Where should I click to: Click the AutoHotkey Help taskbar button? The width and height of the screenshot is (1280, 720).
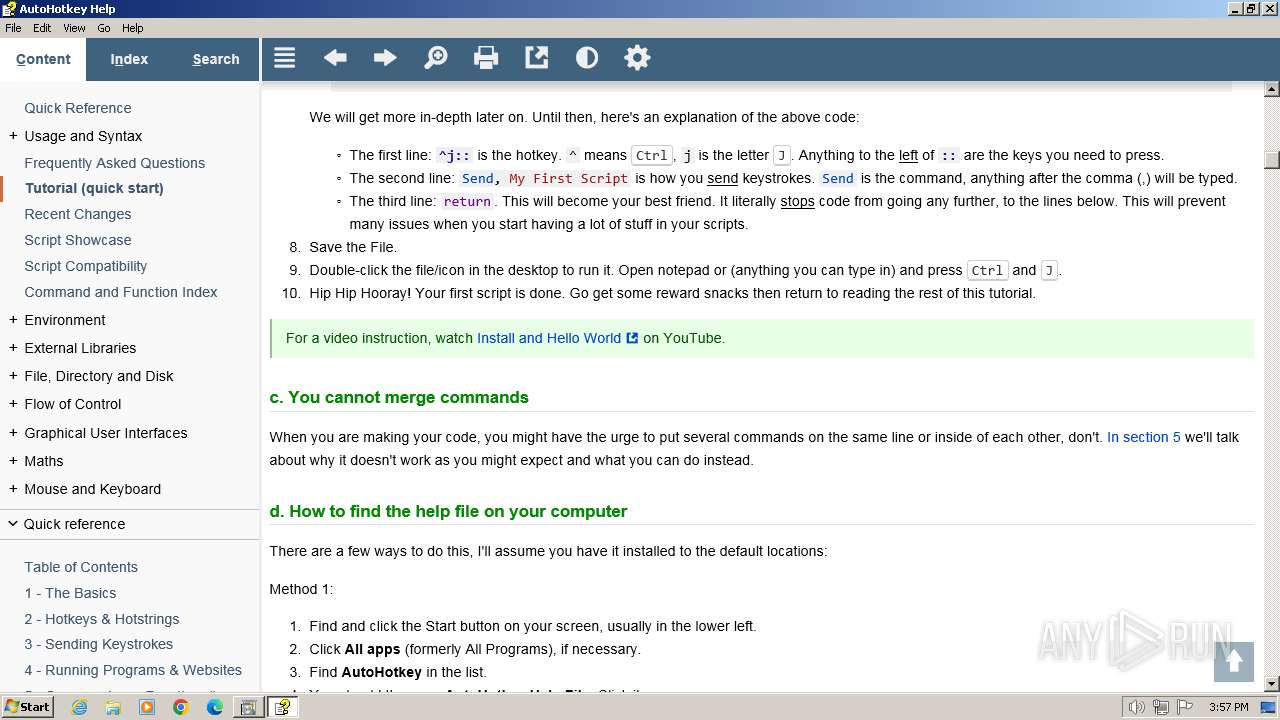click(x=283, y=707)
